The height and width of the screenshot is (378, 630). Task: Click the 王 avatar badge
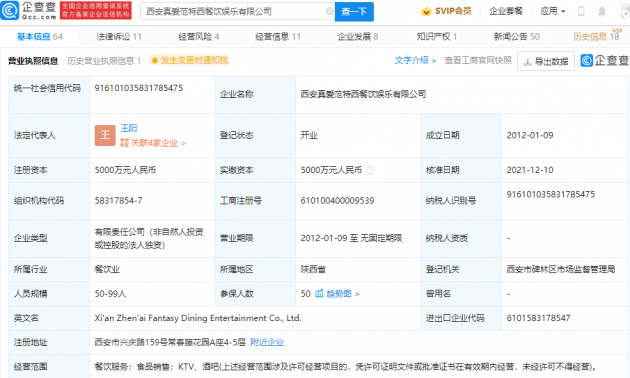[x=105, y=135]
